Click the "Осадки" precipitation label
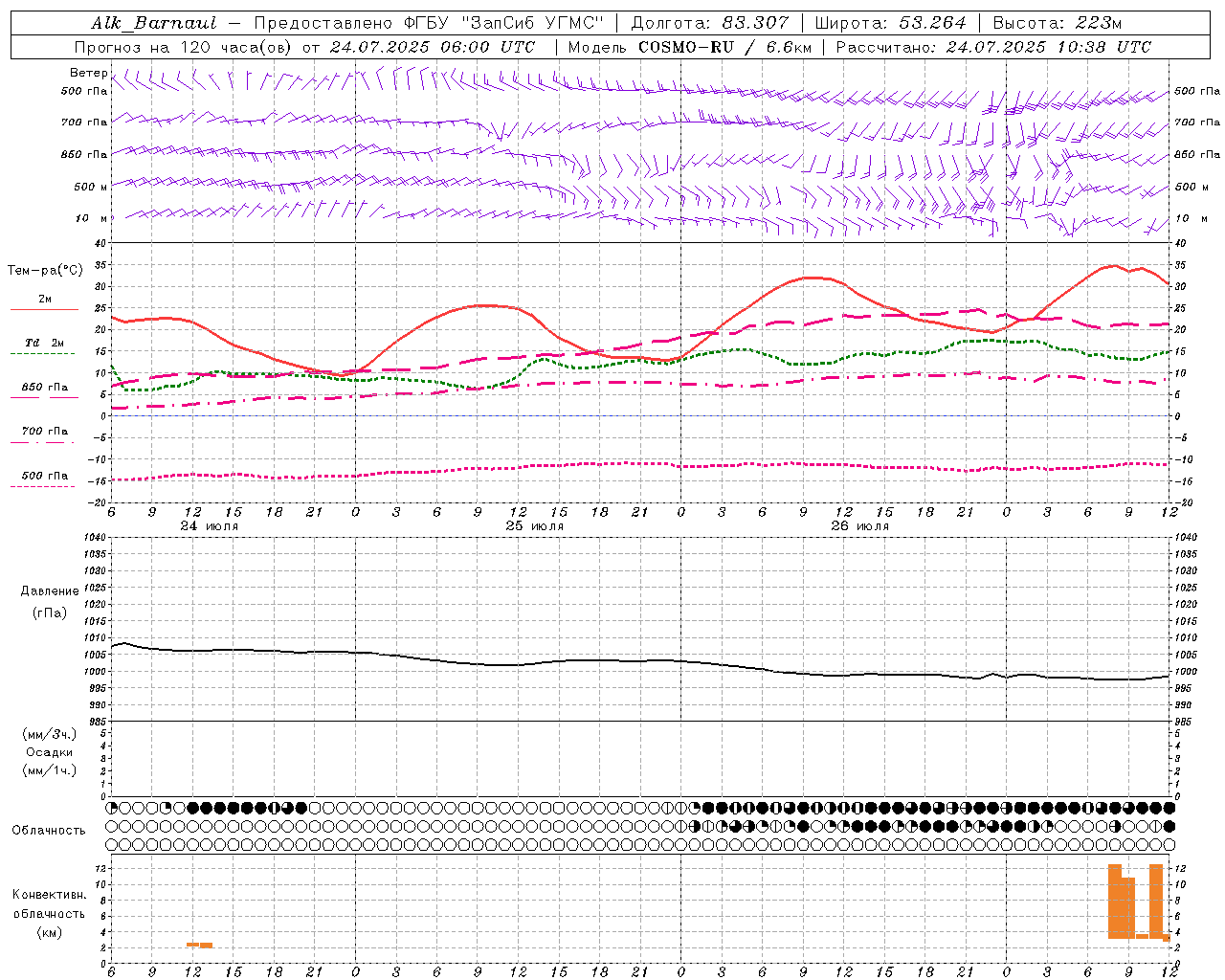This screenshot has height=980, width=1225. pyautogui.click(x=50, y=752)
